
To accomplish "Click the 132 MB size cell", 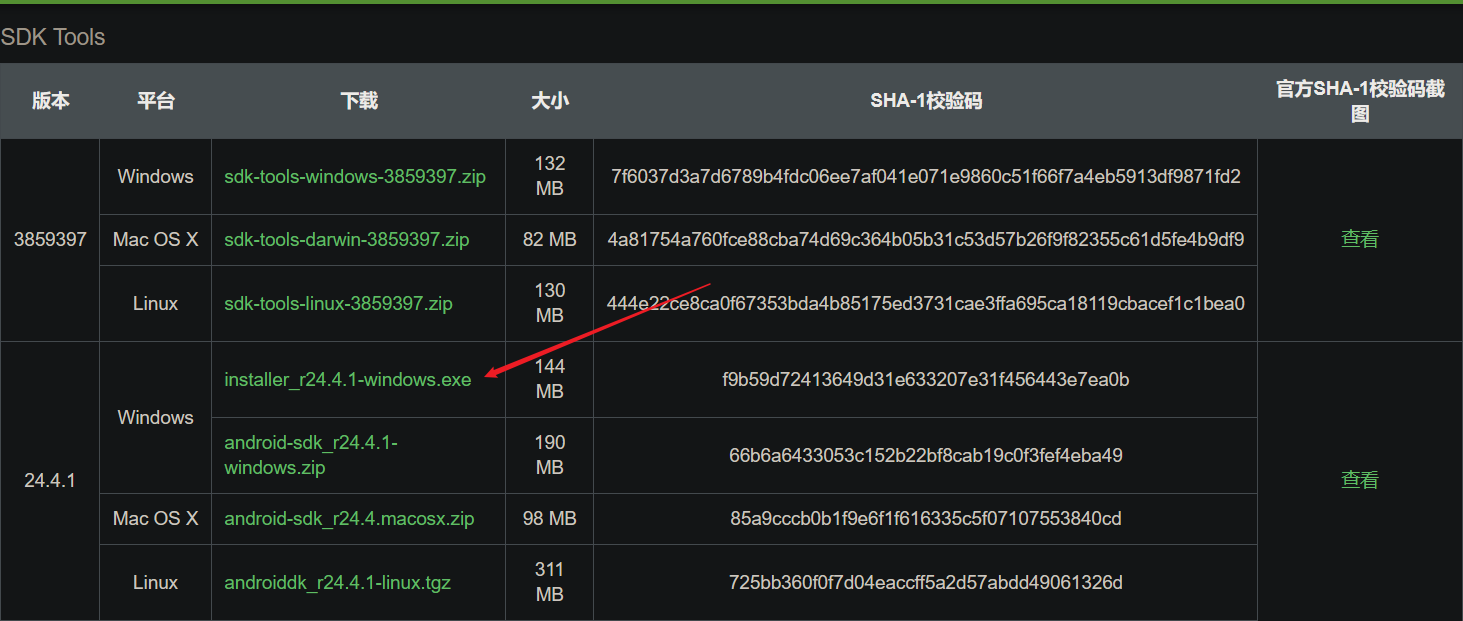I will pos(550,176).
